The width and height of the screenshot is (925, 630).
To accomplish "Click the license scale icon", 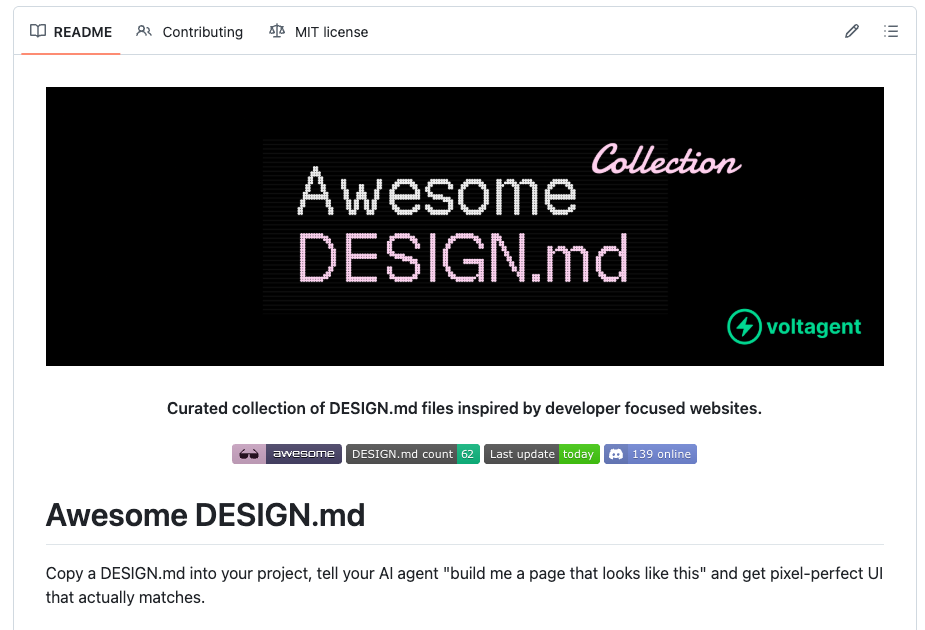I will 277,31.
